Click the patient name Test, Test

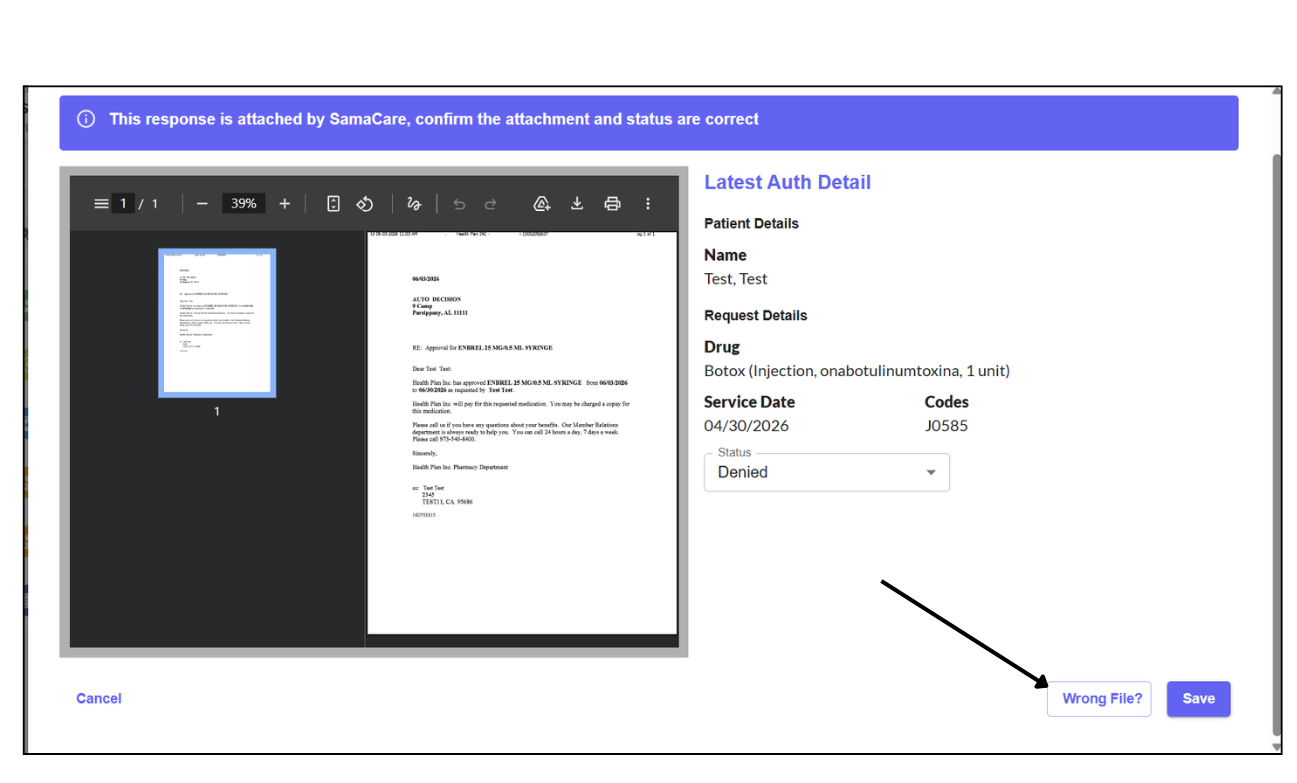(x=736, y=279)
